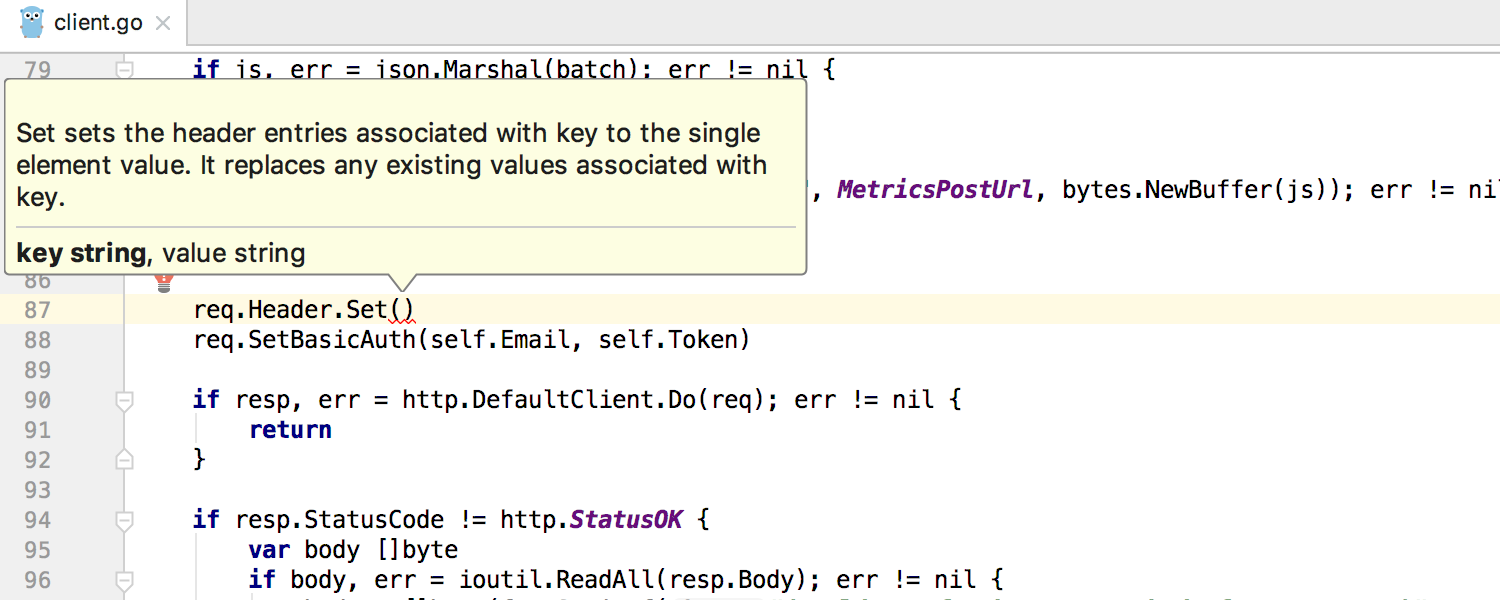The image size is (1500, 600).
Task: Collapse the if resp block at line 90
Action: pos(124,400)
